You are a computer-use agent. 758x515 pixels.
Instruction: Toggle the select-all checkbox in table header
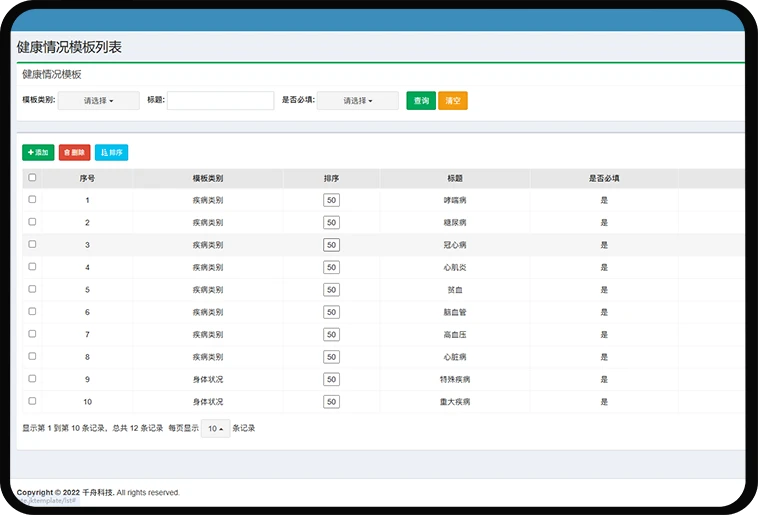pyautogui.click(x=32, y=178)
